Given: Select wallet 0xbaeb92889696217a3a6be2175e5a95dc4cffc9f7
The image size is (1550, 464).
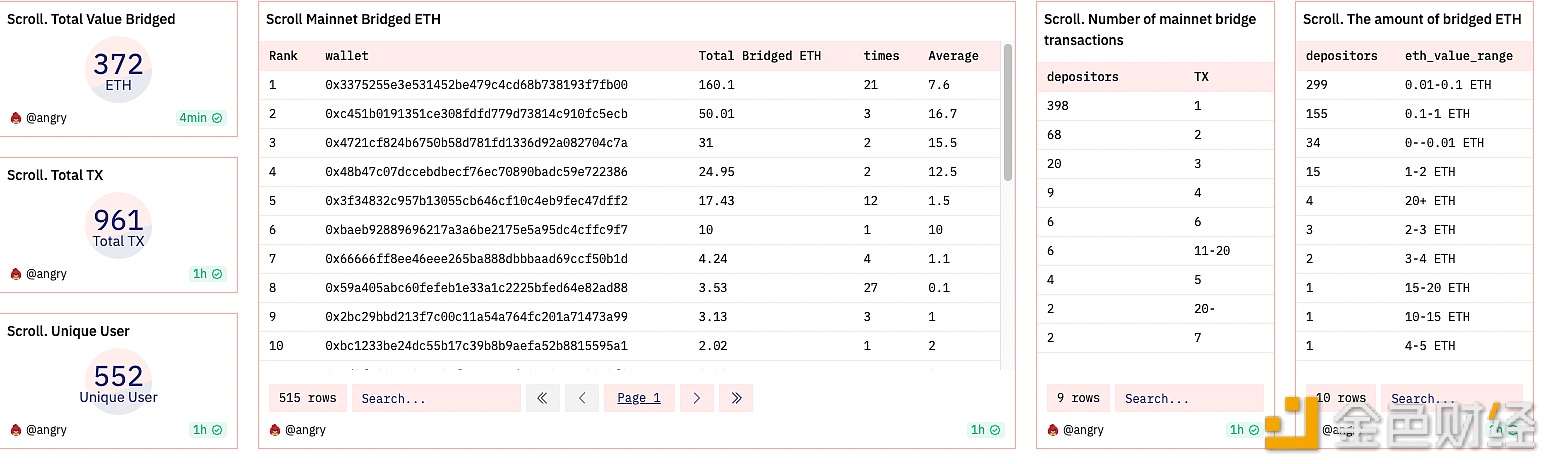Looking at the screenshot, I should [476, 230].
